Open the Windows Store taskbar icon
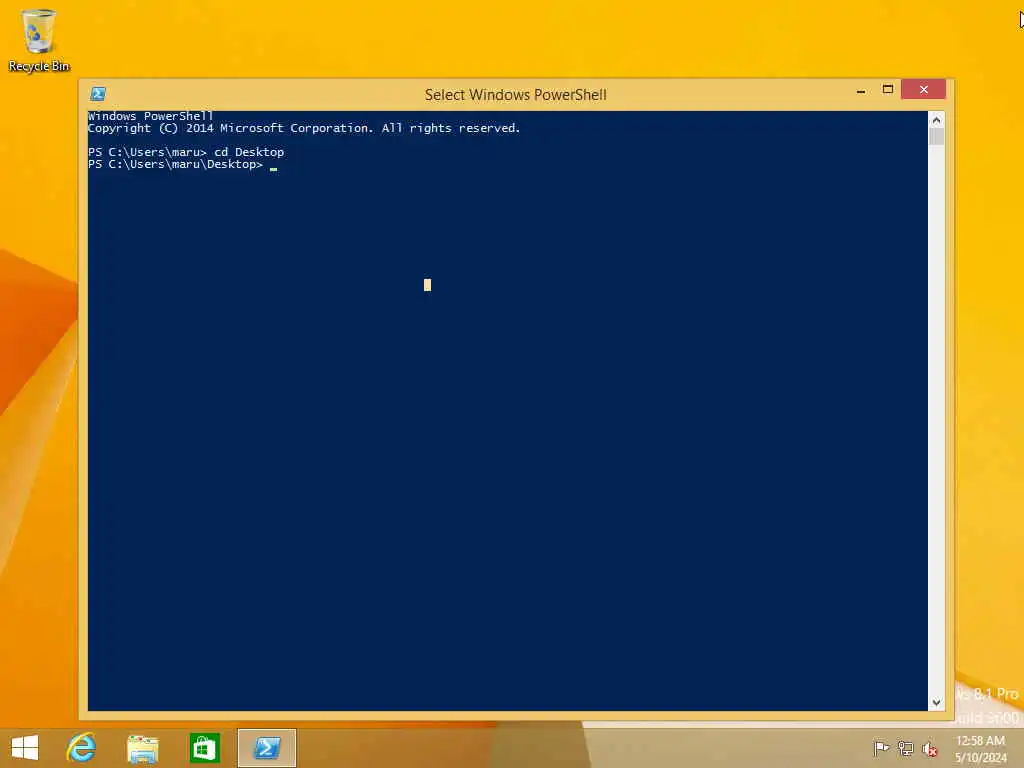Viewport: 1024px width, 768px height. (x=204, y=748)
